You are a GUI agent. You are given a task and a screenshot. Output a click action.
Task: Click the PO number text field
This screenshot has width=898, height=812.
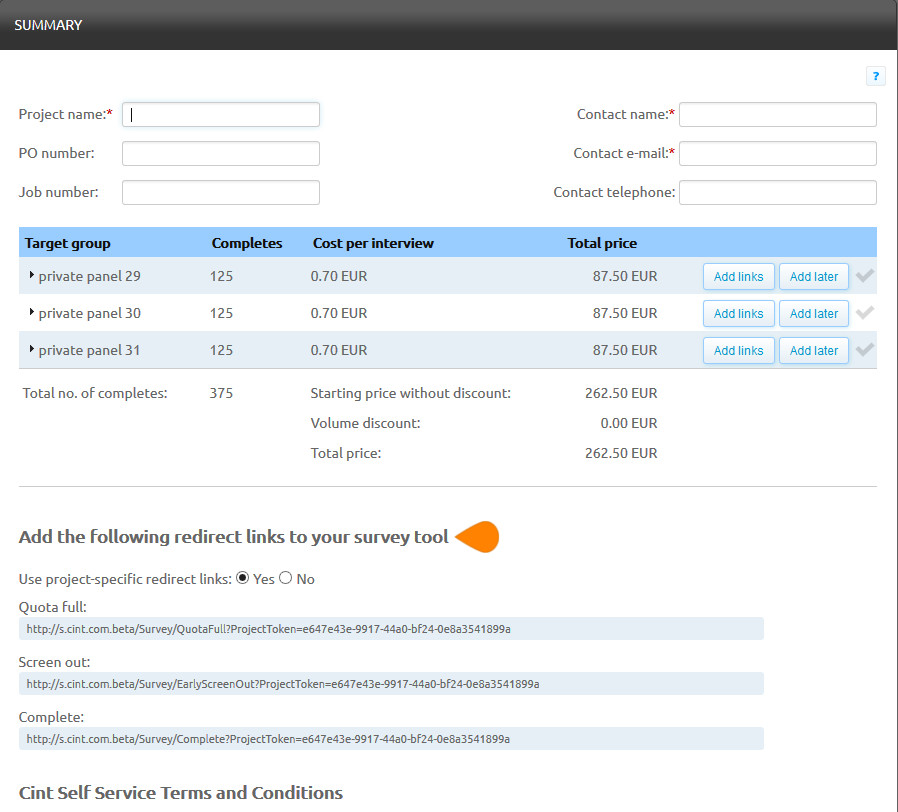coord(221,154)
